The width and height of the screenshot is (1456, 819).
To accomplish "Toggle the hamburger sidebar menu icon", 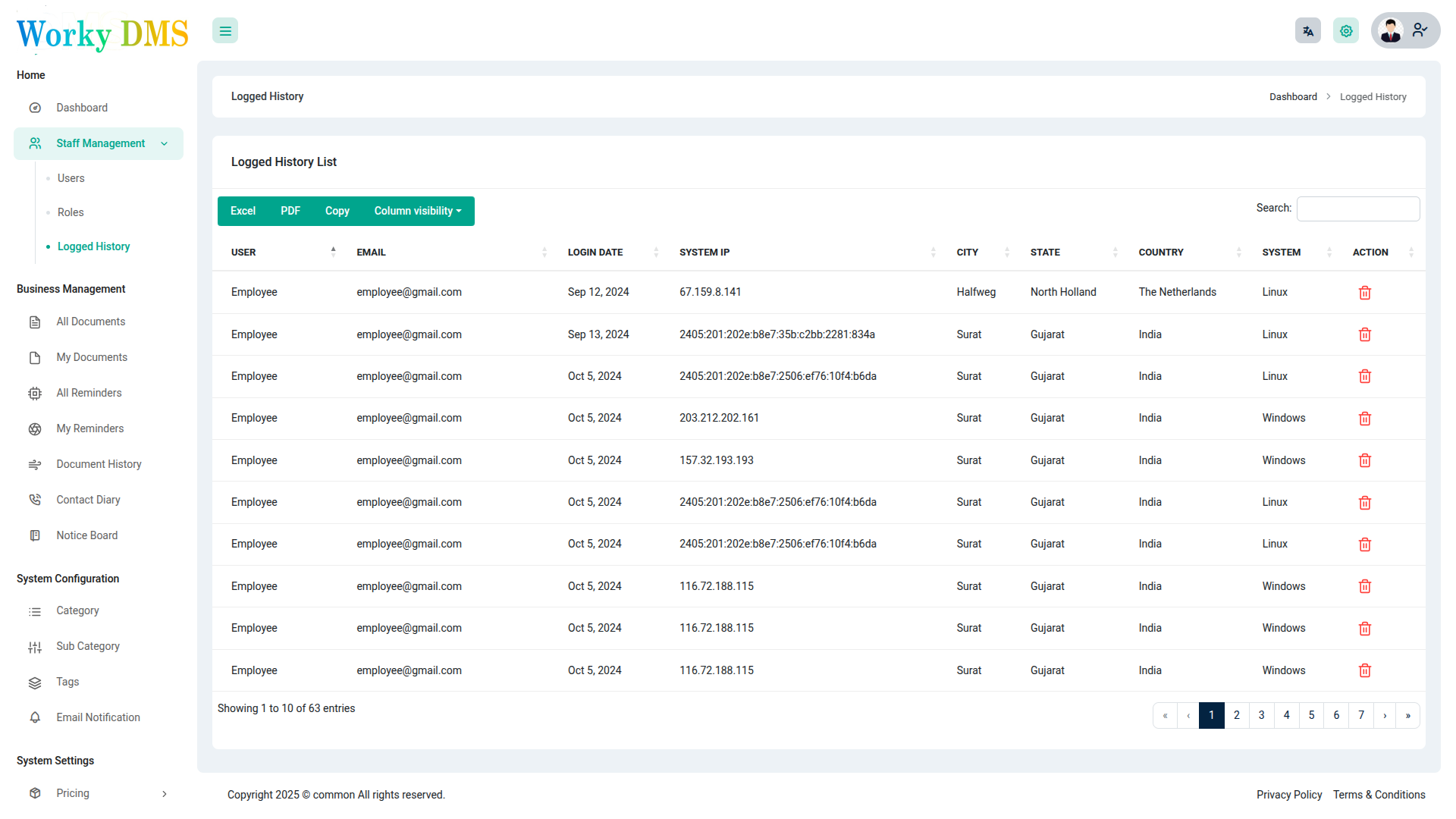I will tap(225, 31).
